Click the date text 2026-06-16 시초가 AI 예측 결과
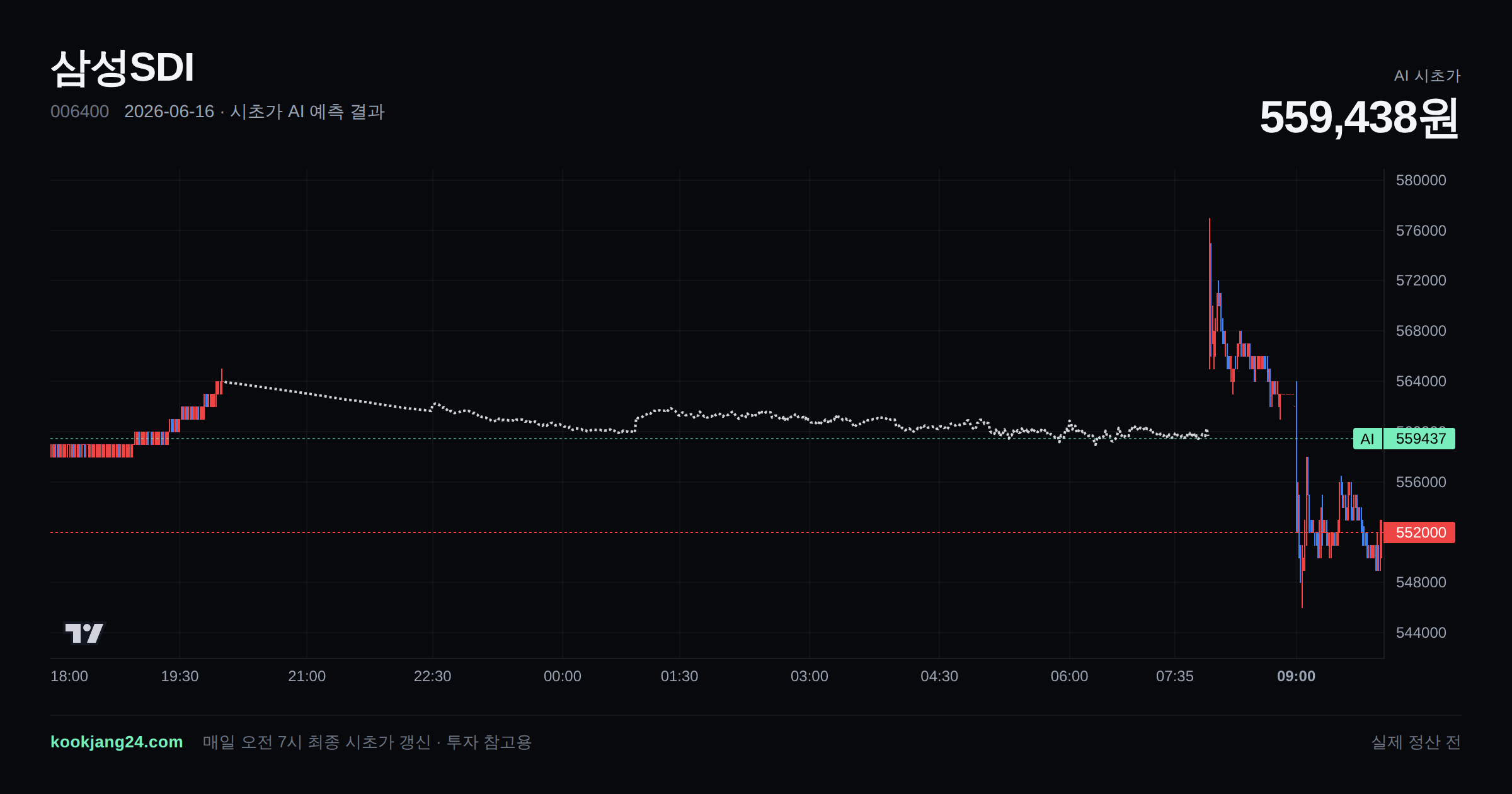The height and width of the screenshot is (794, 1512). (x=255, y=112)
